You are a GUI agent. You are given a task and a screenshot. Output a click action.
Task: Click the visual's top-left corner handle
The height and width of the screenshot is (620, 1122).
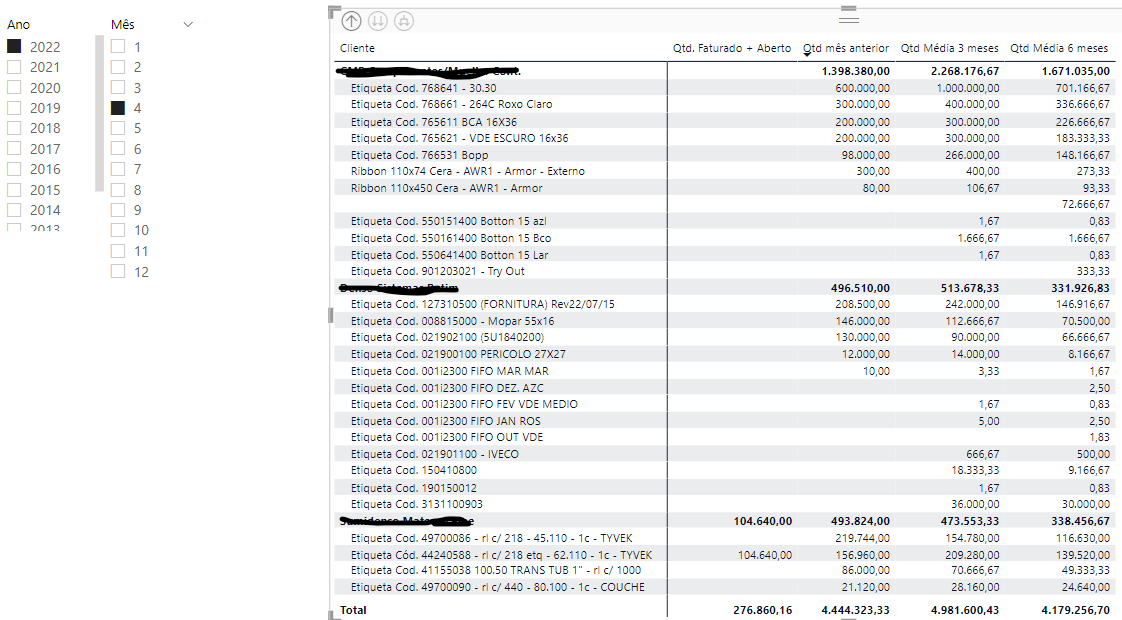[x=333, y=11]
